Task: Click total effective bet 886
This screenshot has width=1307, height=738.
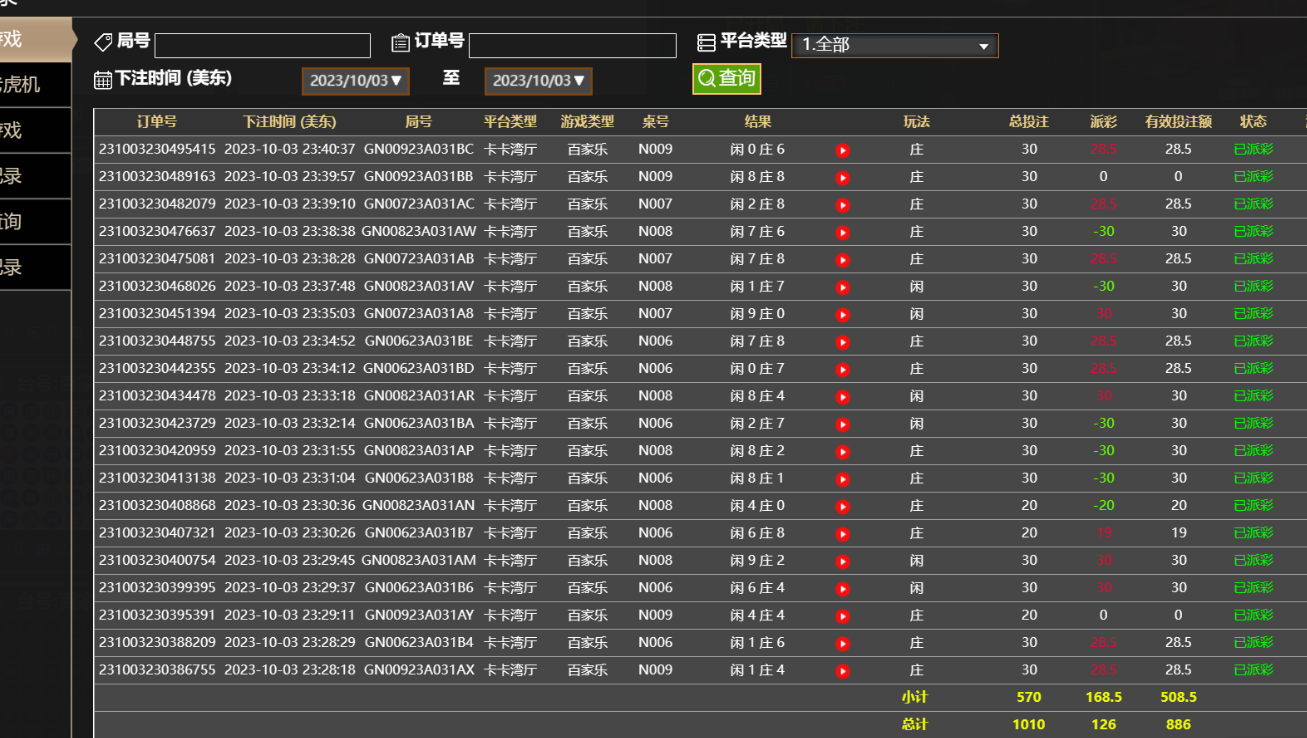Action: click(x=1178, y=725)
